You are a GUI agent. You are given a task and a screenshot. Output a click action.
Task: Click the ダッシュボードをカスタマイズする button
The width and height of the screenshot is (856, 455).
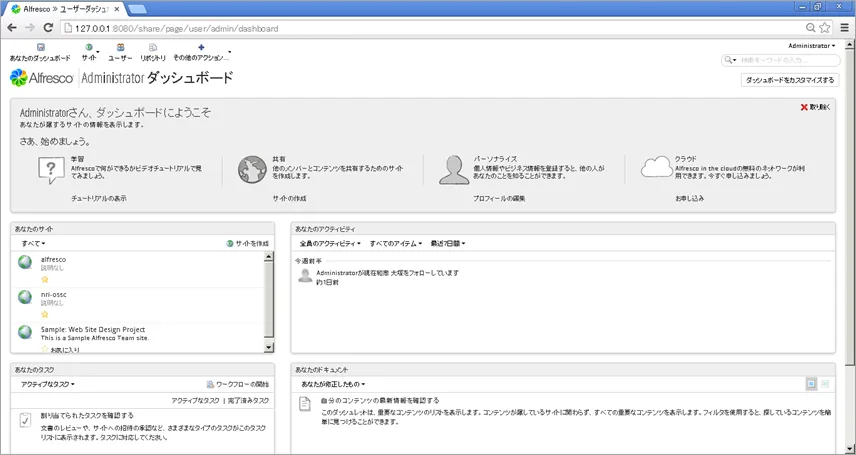tap(790, 80)
